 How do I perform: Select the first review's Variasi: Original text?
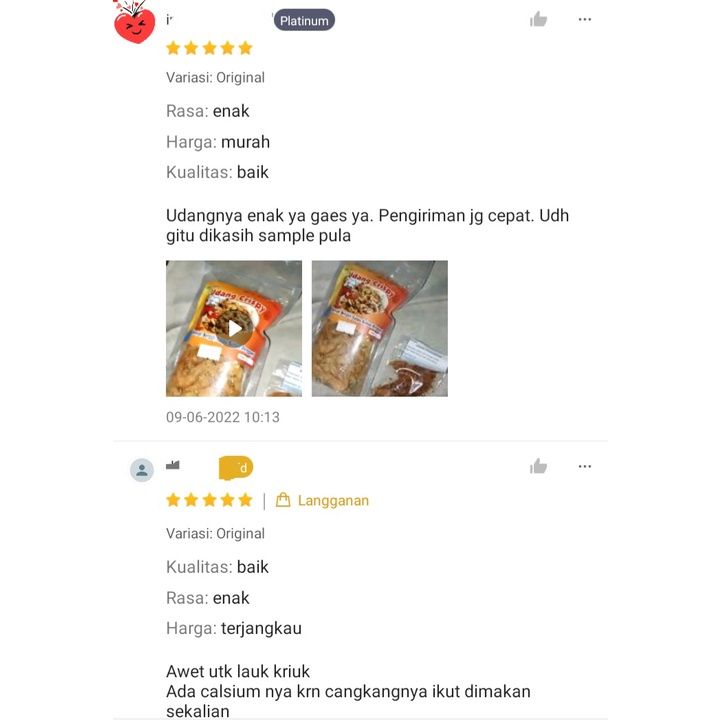215,78
